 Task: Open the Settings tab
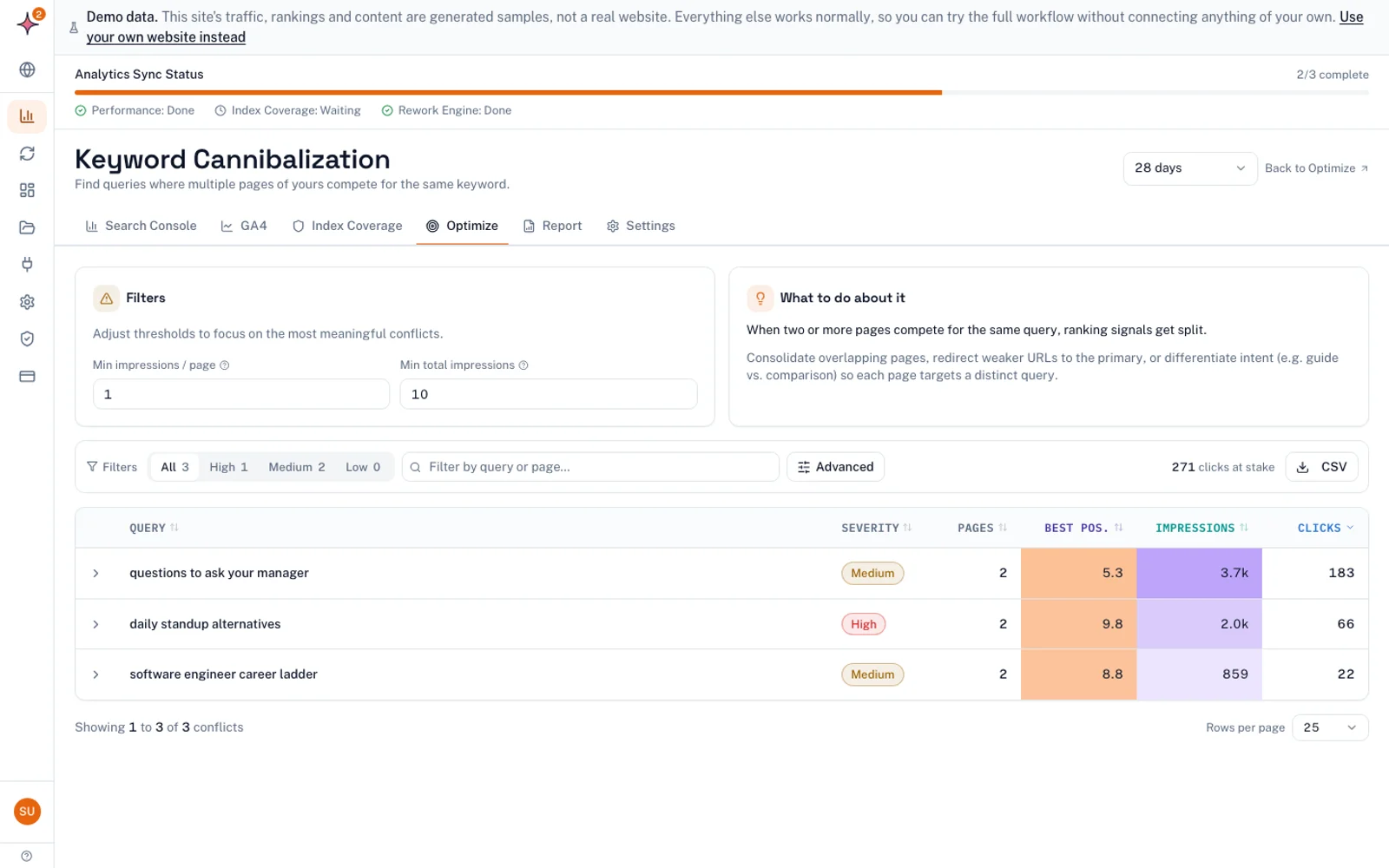(641, 226)
